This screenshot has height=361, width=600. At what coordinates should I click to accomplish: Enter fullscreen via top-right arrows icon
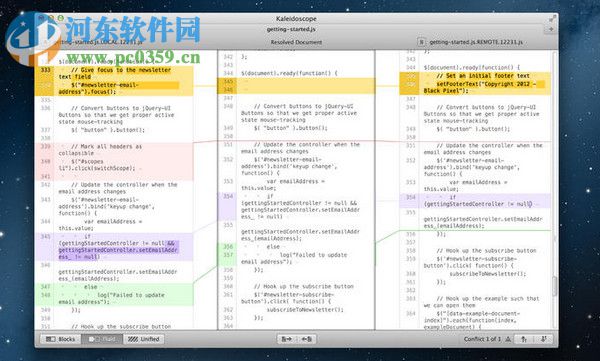click(x=552, y=18)
